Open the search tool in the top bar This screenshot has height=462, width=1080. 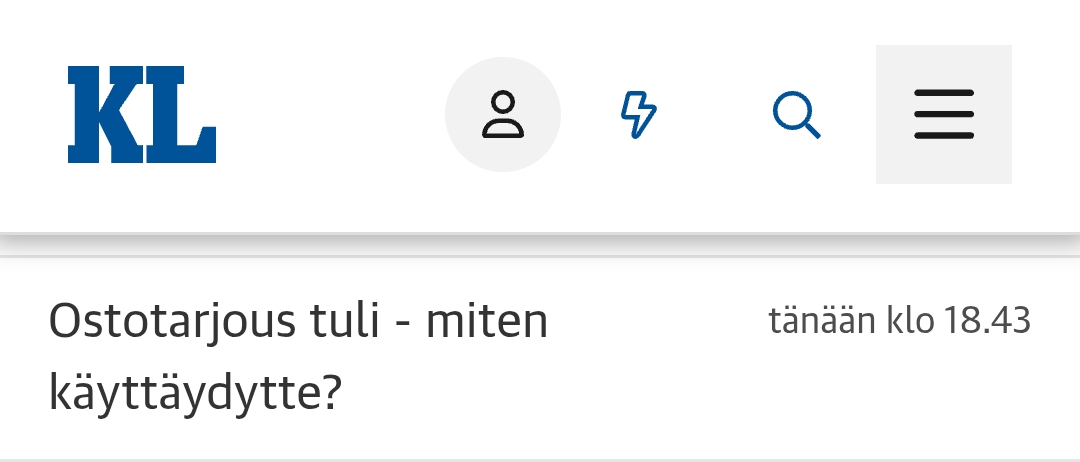[x=796, y=114]
